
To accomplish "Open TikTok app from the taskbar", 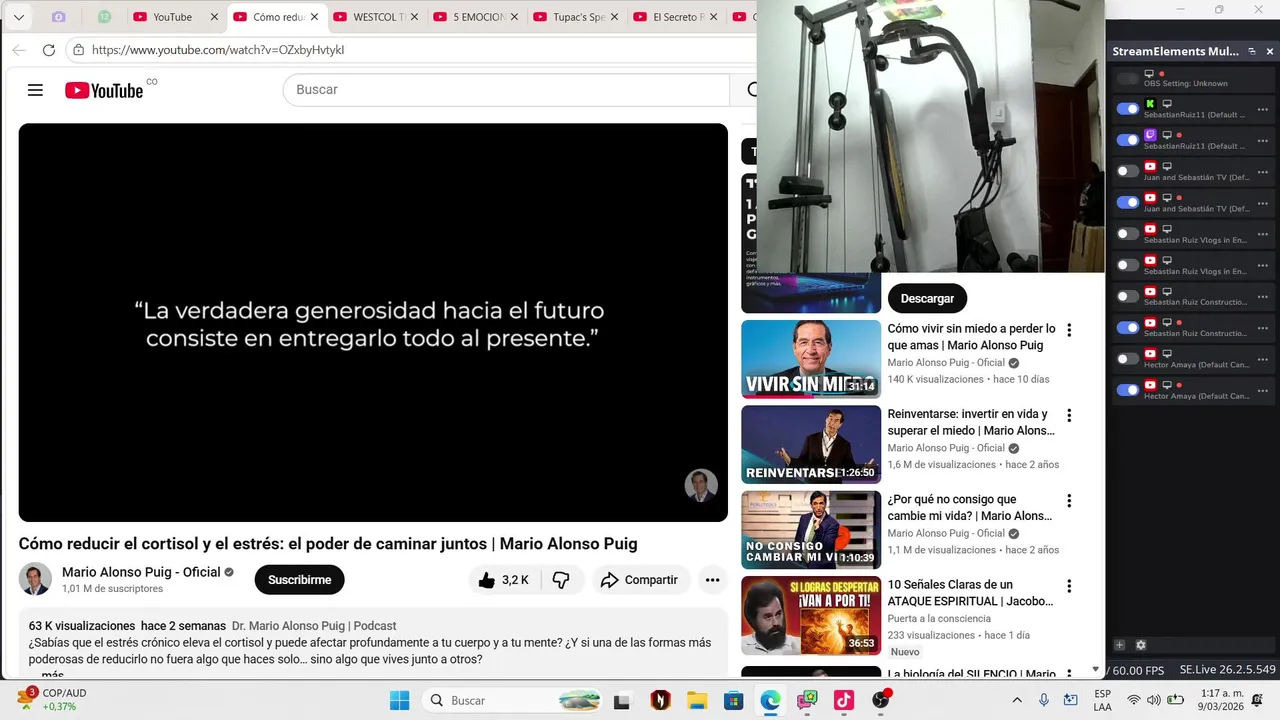I will [x=844, y=701].
